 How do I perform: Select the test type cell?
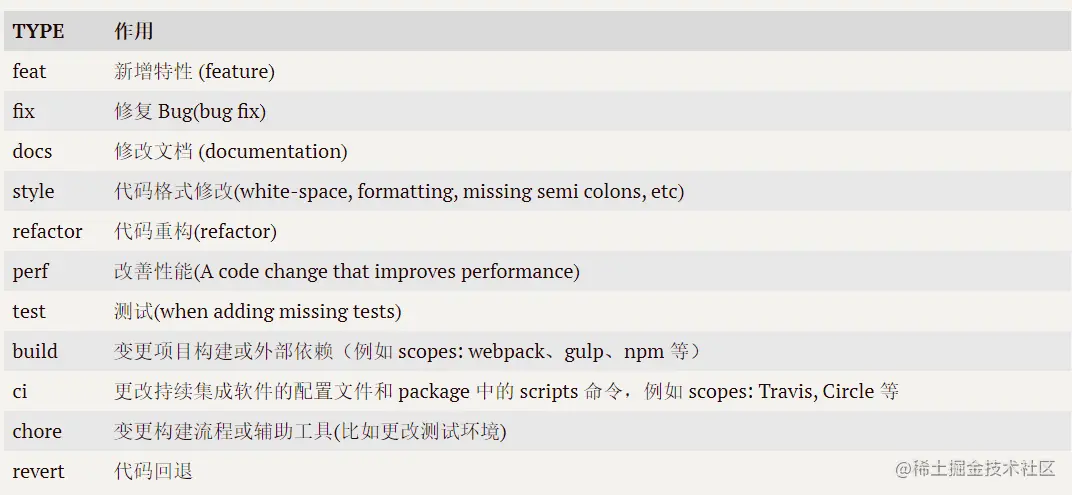pyautogui.click(x=29, y=311)
